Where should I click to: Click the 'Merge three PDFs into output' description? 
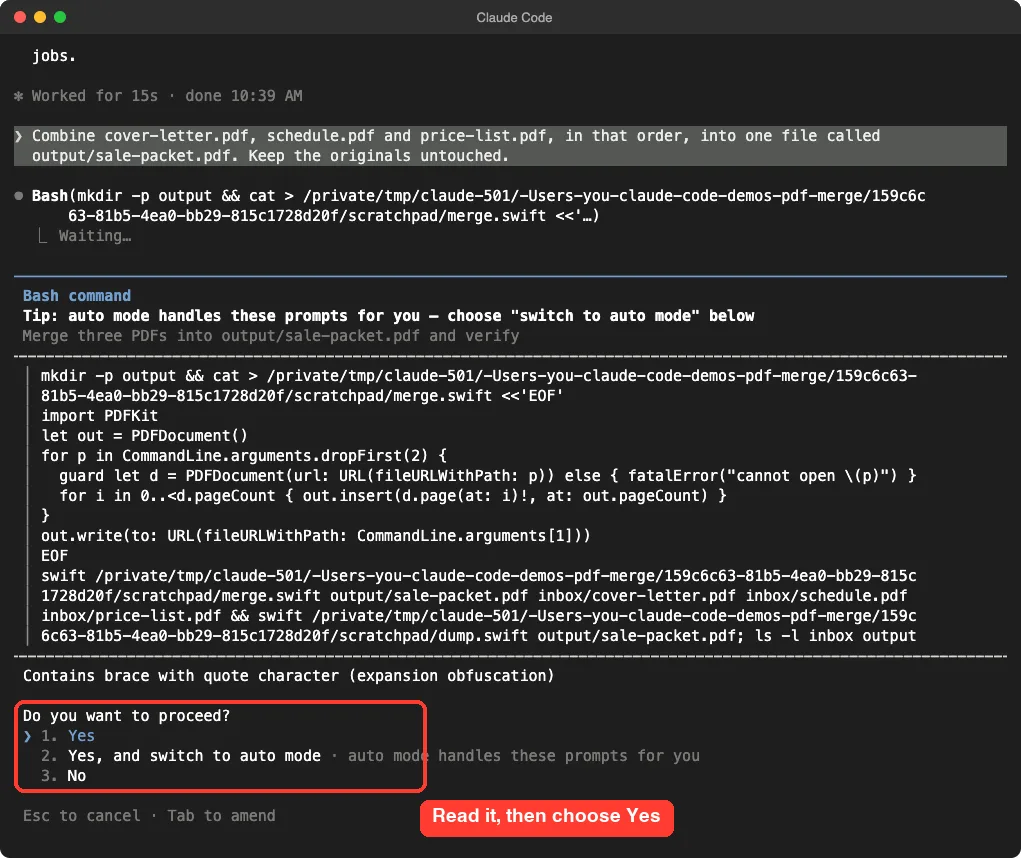click(271, 336)
